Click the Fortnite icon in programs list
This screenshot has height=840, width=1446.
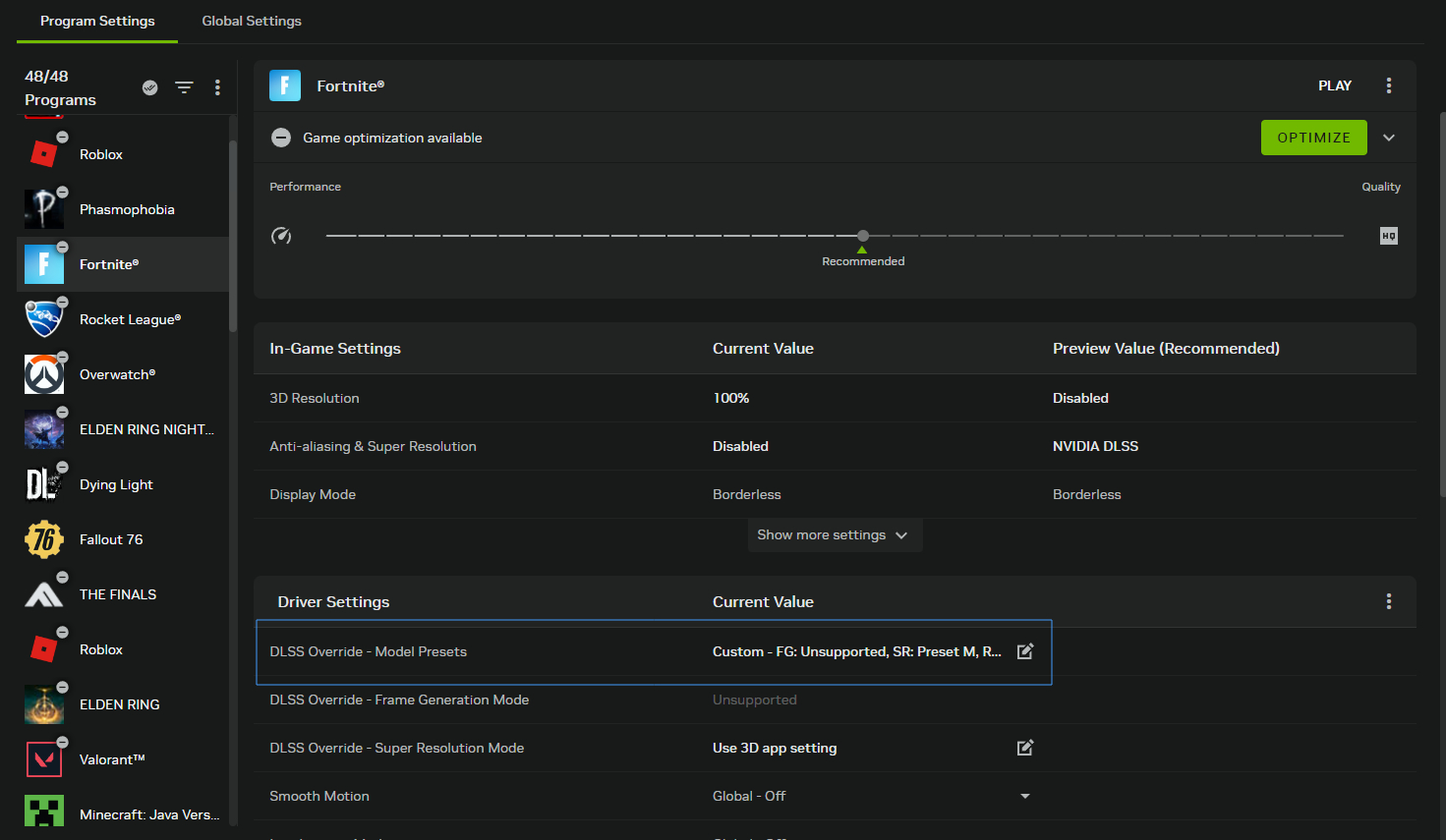tap(44, 264)
